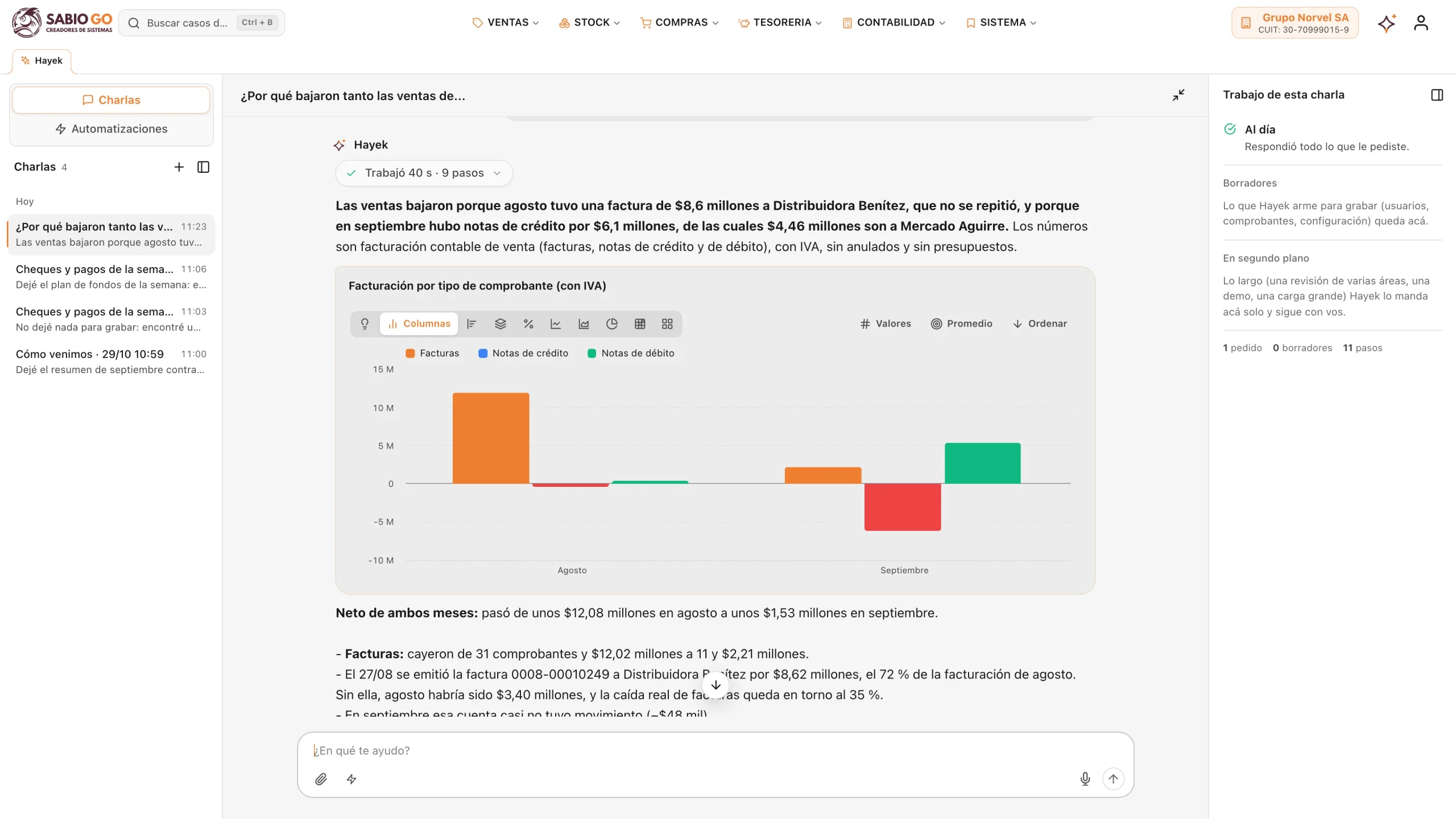This screenshot has height=819, width=1456.
Task: Switch chart to percentage view
Action: (x=528, y=324)
